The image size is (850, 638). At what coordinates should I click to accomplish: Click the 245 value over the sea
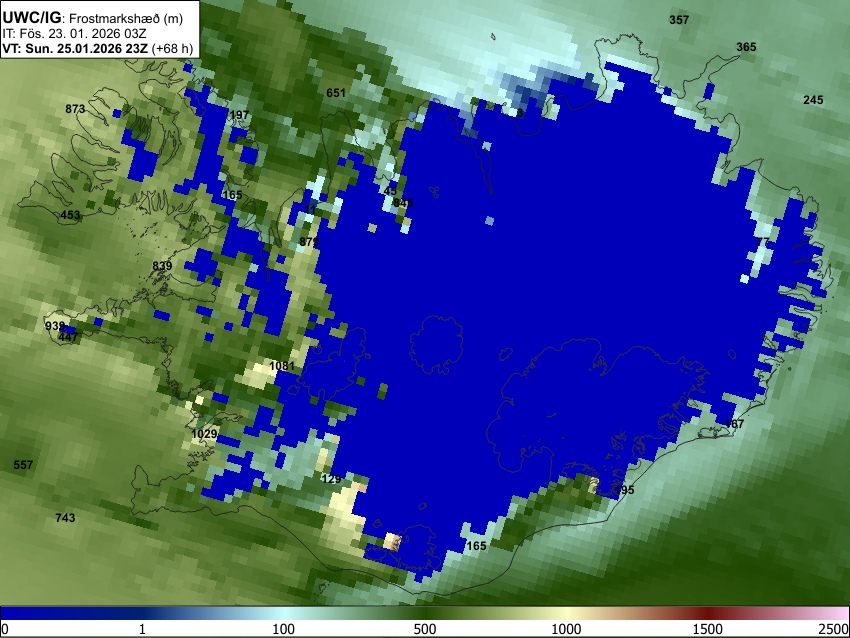pos(813,100)
